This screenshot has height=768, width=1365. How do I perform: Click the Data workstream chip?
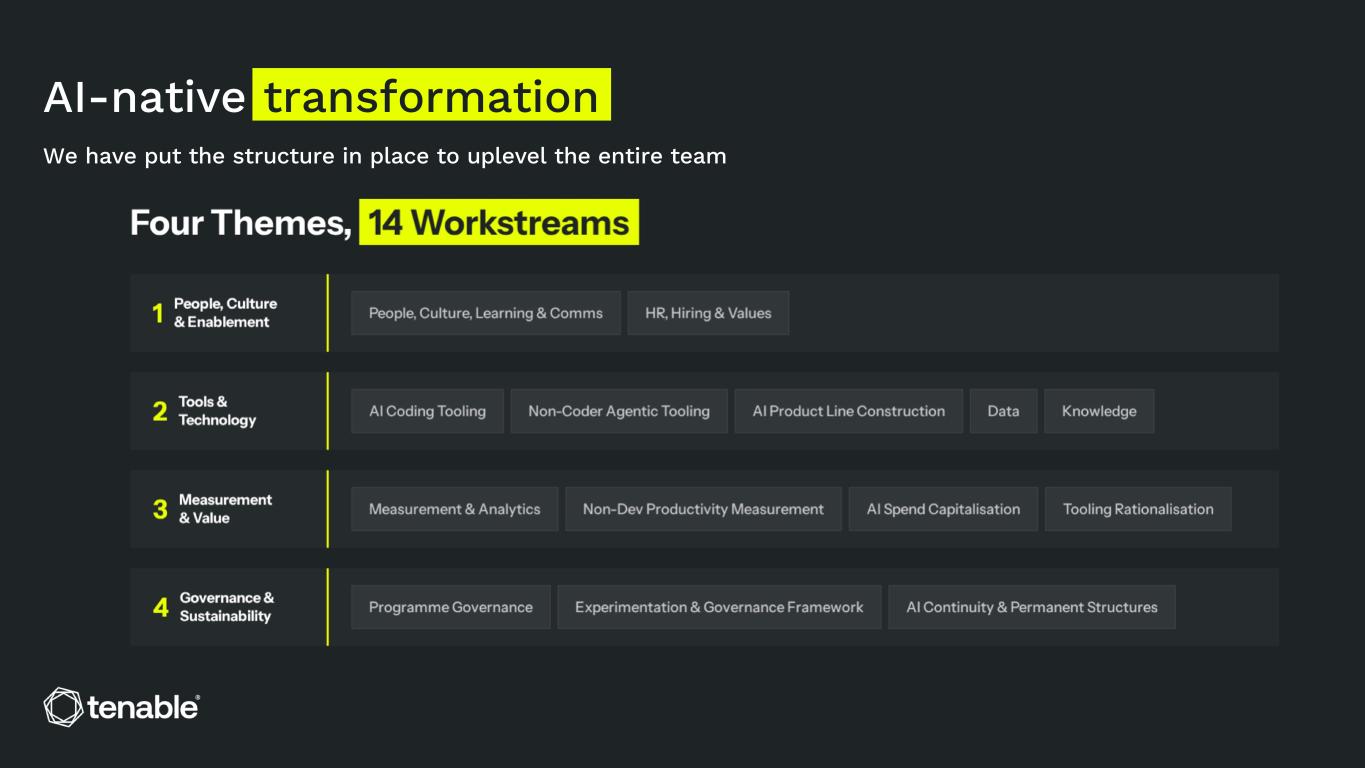coord(1003,411)
